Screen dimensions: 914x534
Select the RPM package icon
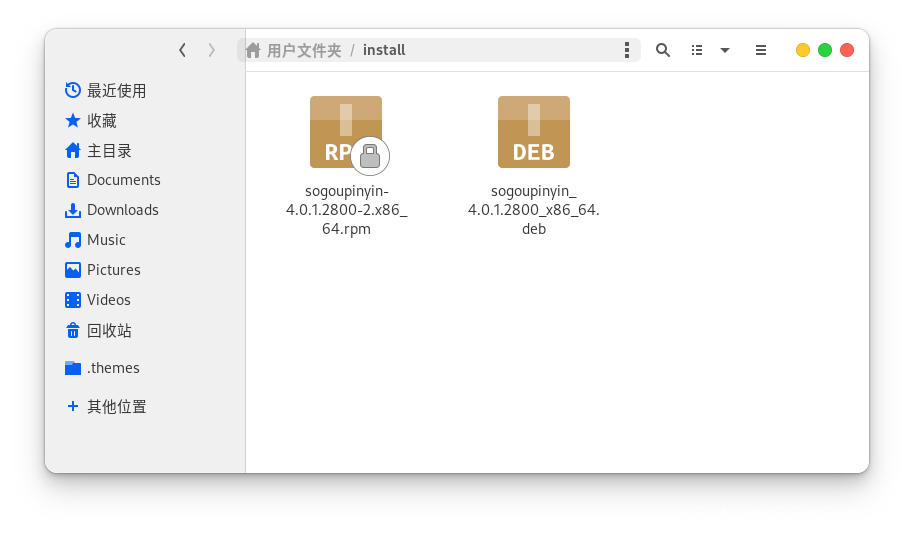346,132
